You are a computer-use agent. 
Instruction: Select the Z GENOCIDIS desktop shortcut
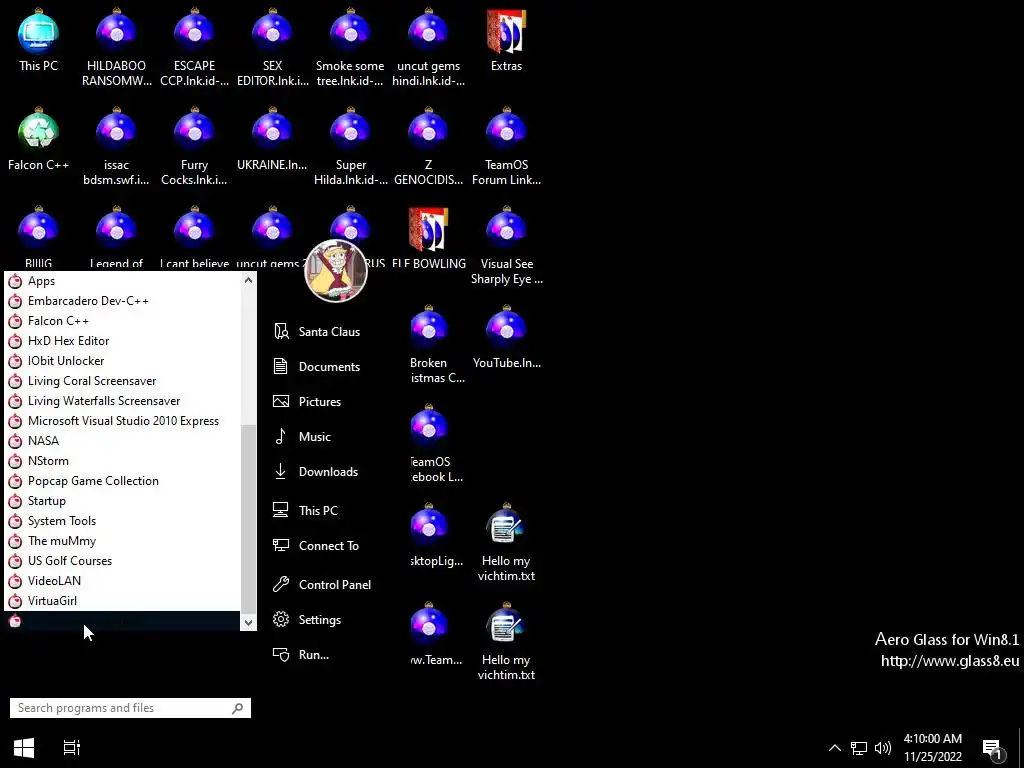(428, 146)
